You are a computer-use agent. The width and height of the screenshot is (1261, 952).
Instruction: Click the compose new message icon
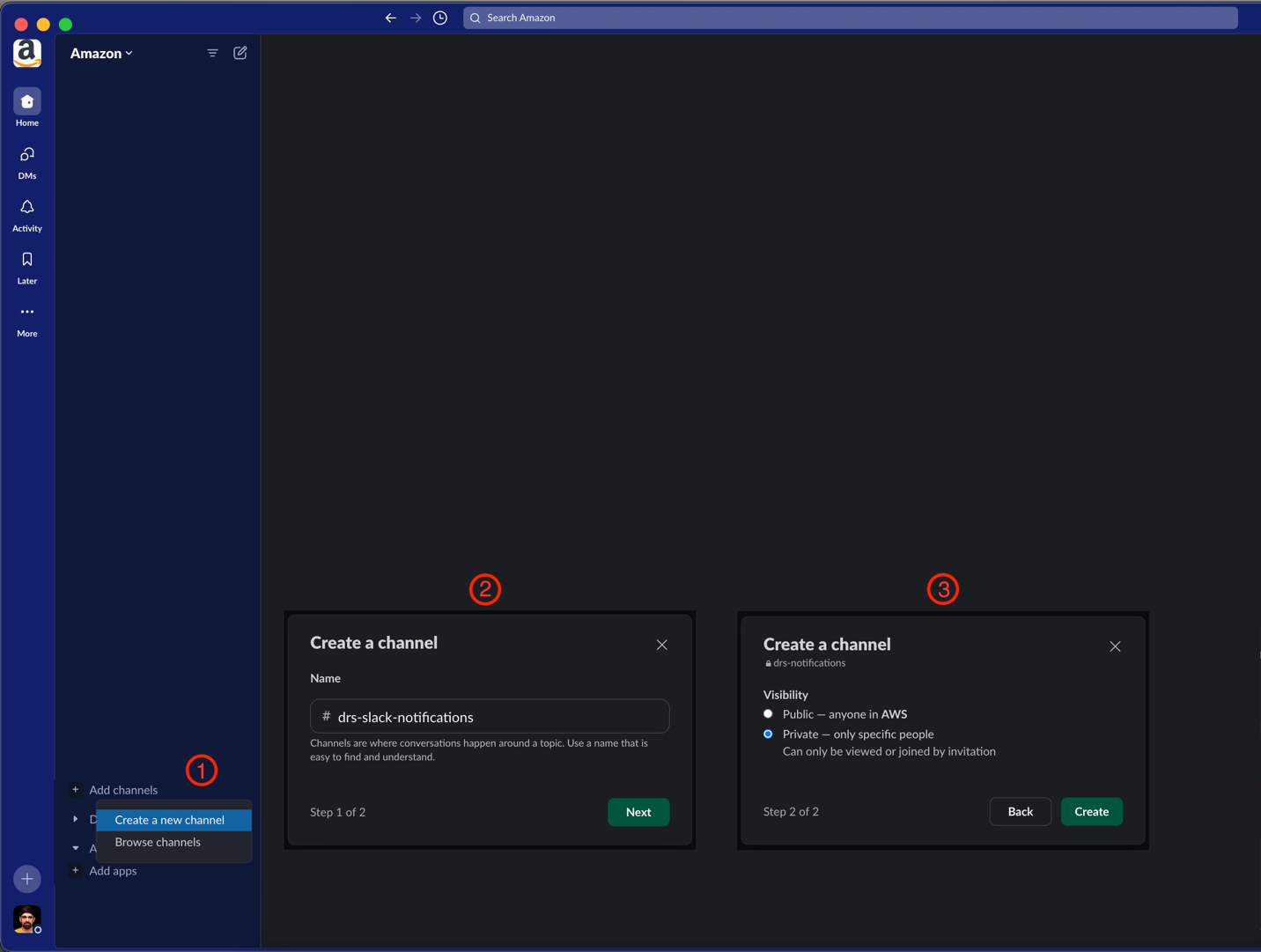click(x=240, y=53)
